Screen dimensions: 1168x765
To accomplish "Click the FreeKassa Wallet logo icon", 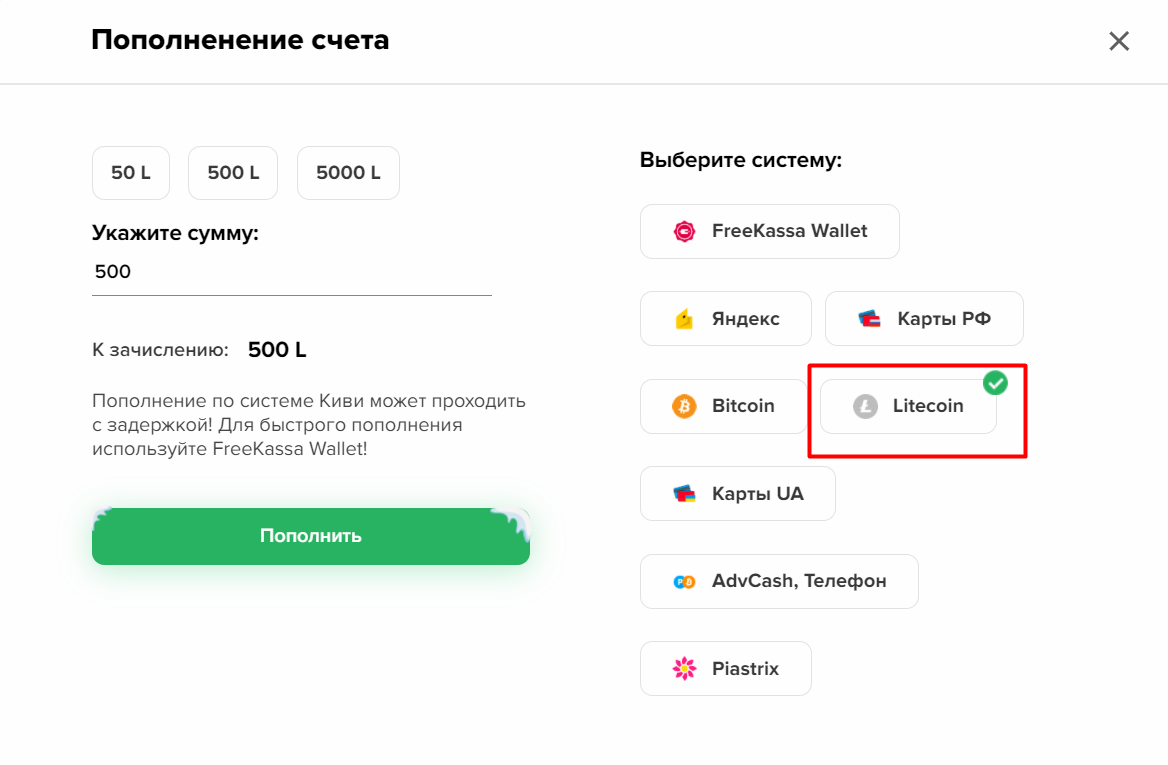I will 684,232.
